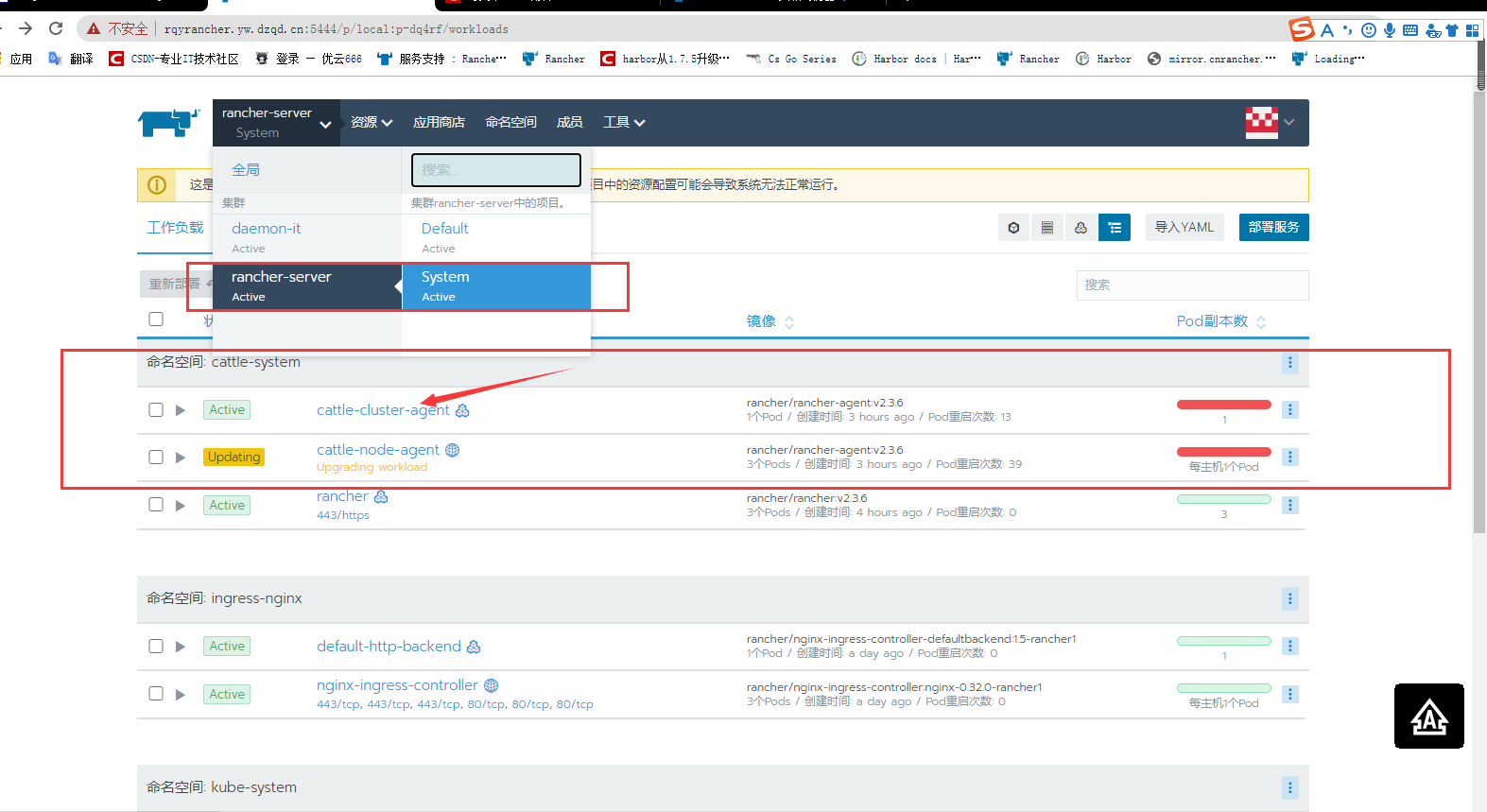Expand the cattle-cluster-agent row triangle
1487x812 pixels.
pos(181,410)
